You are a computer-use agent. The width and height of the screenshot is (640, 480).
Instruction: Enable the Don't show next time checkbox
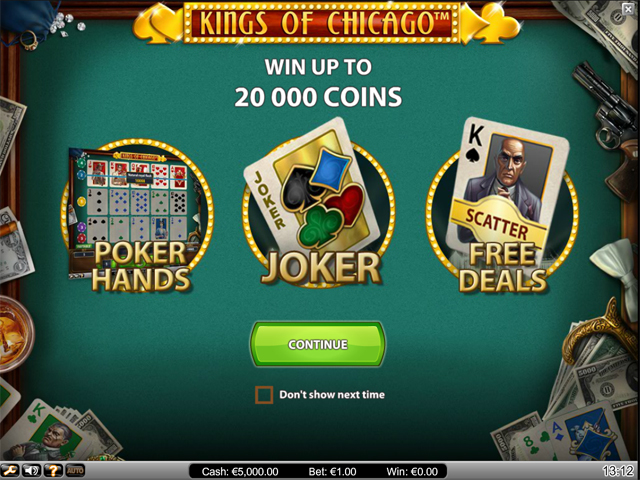[264, 395]
